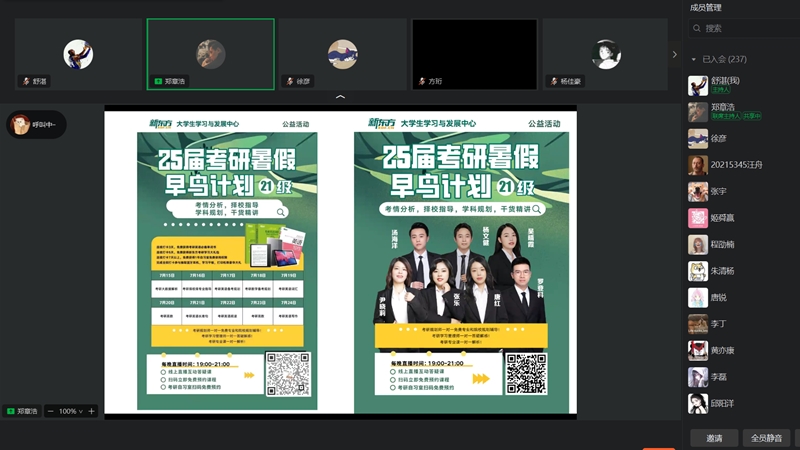This screenshot has width=800, height=450.
Task: Click the 全员静音 button
Action: coord(766,438)
